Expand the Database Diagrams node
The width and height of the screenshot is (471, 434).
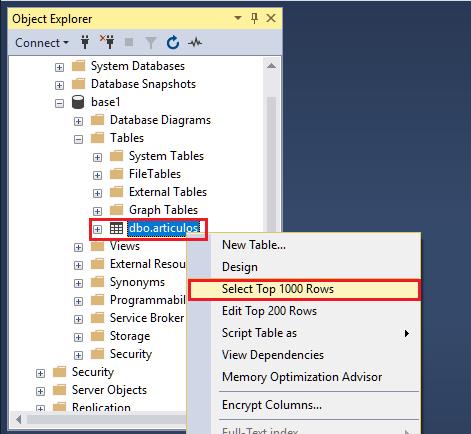[x=78, y=121]
